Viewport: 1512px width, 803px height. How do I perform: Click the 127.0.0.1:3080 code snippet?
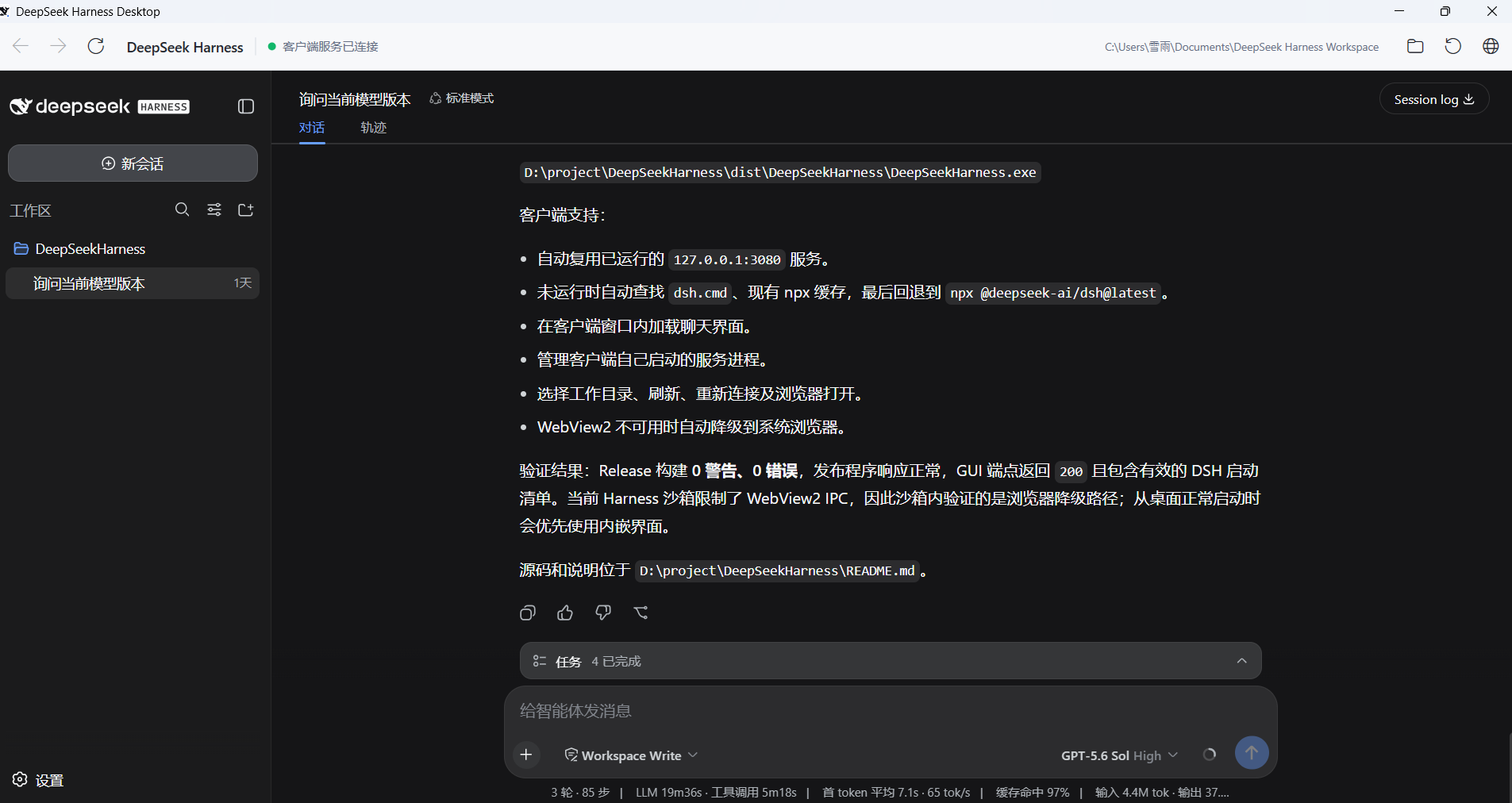(727, 259)
